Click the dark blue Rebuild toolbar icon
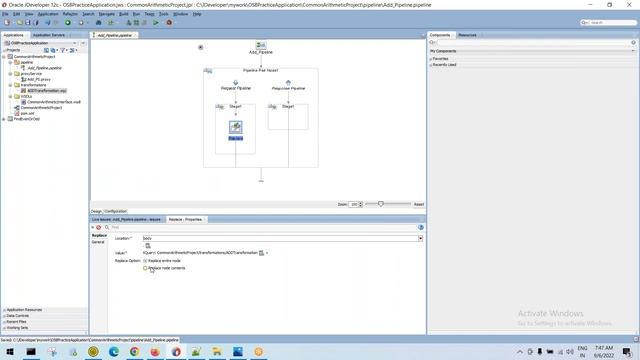640x360 pixels. pyautogui.click(x=98, y=22)
